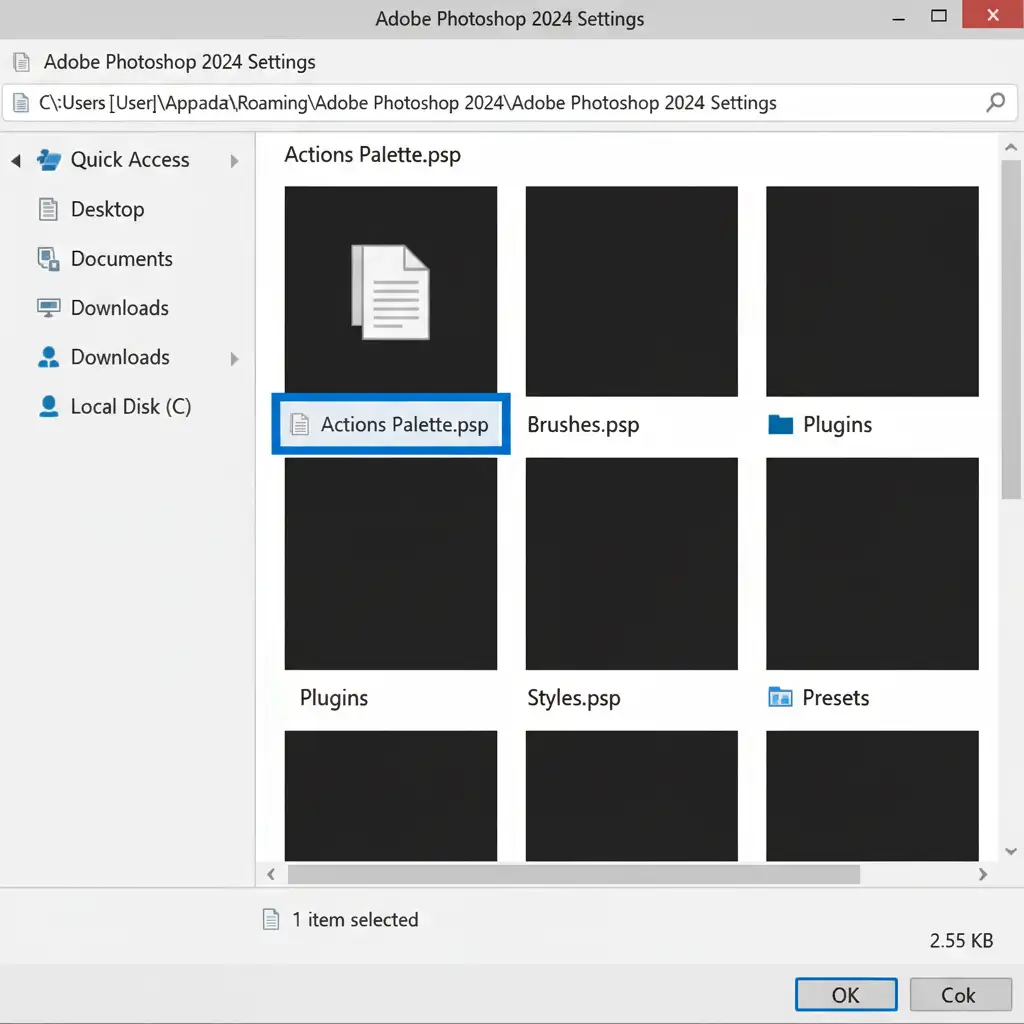Click the Local Disk (C) icon

click(x=48, y=406)
